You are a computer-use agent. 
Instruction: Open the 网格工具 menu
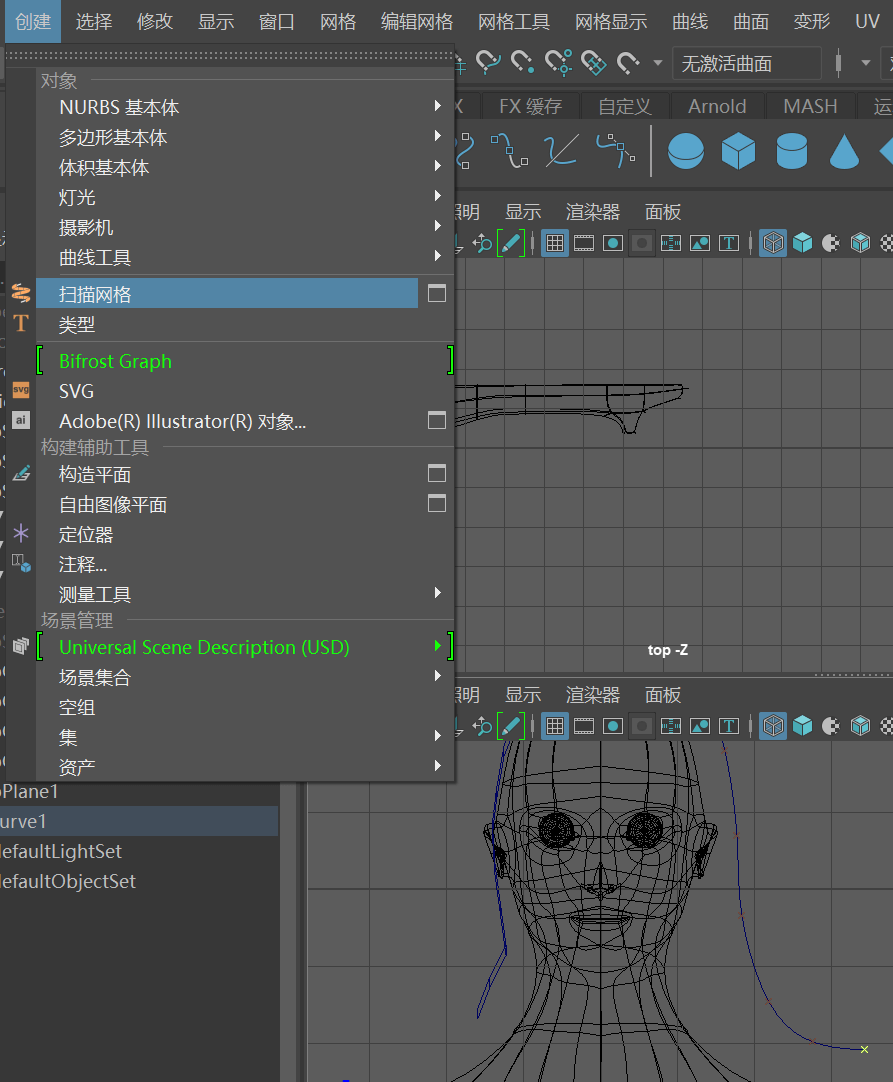(514, 21)
